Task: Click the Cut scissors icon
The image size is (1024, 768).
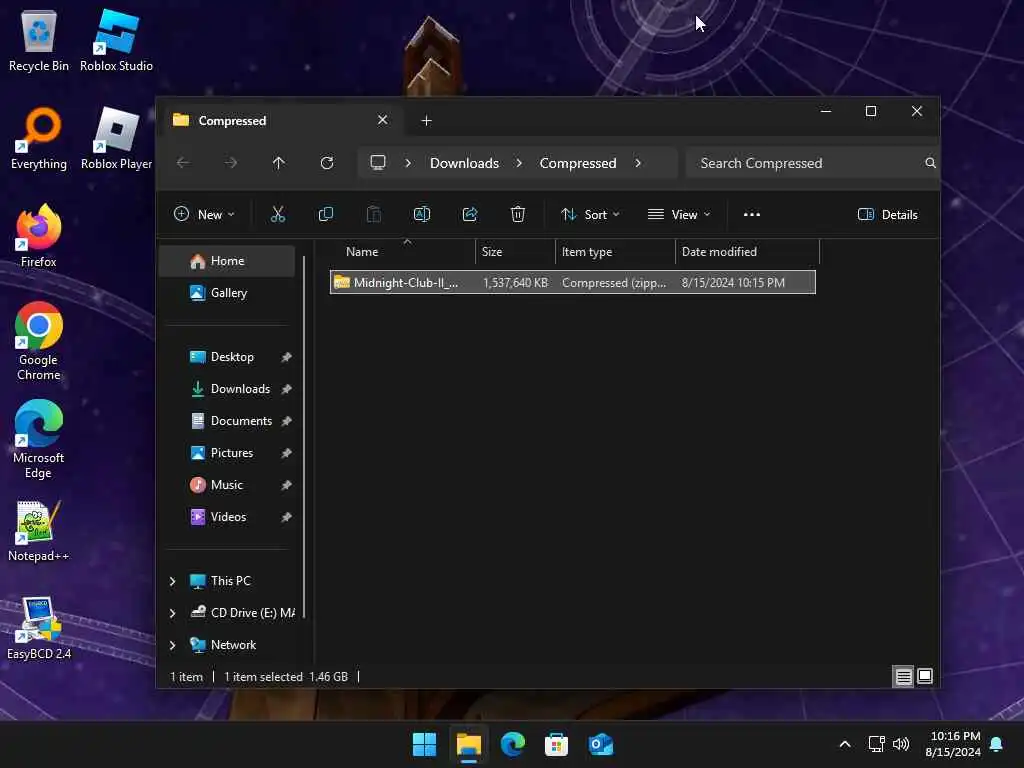Action: pyautogui.click(x=278, y=214)
